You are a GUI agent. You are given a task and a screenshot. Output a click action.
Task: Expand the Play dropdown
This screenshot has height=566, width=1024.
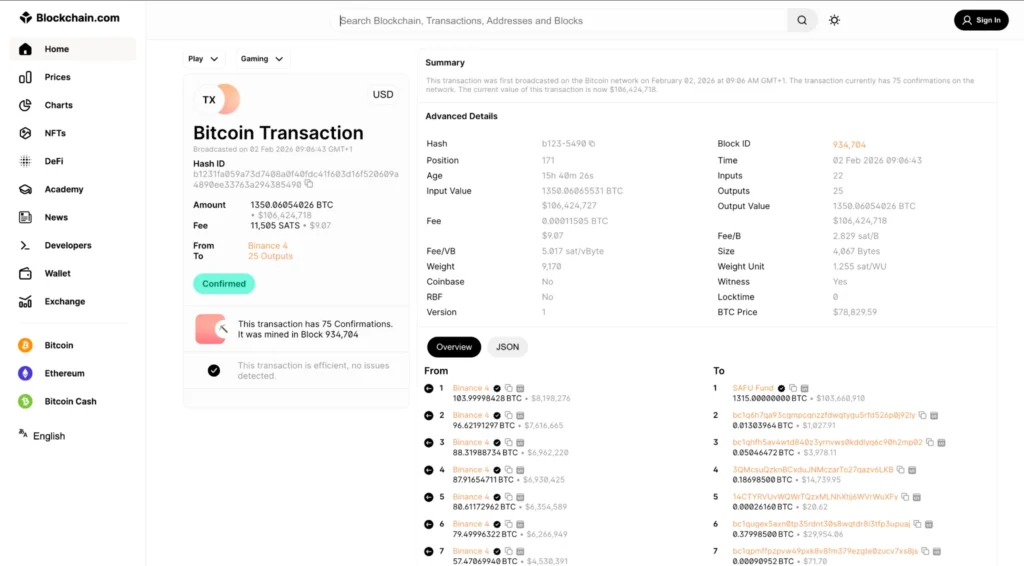coord(203,59)
